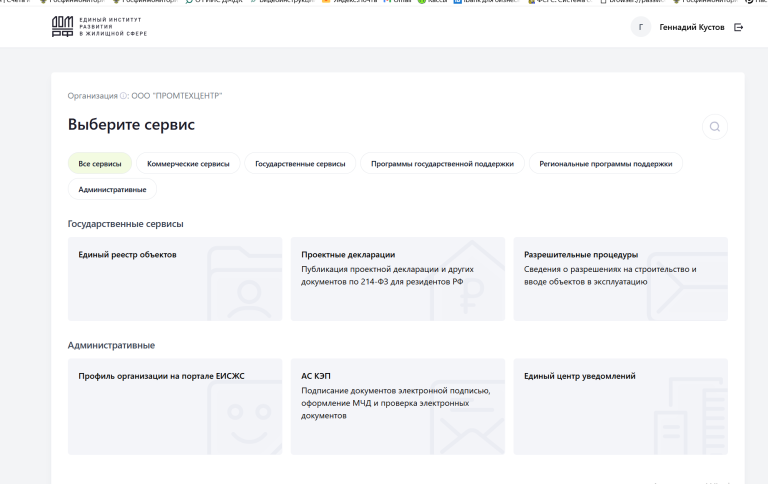Click the Геннадий Кустов username

pos(692,27)
